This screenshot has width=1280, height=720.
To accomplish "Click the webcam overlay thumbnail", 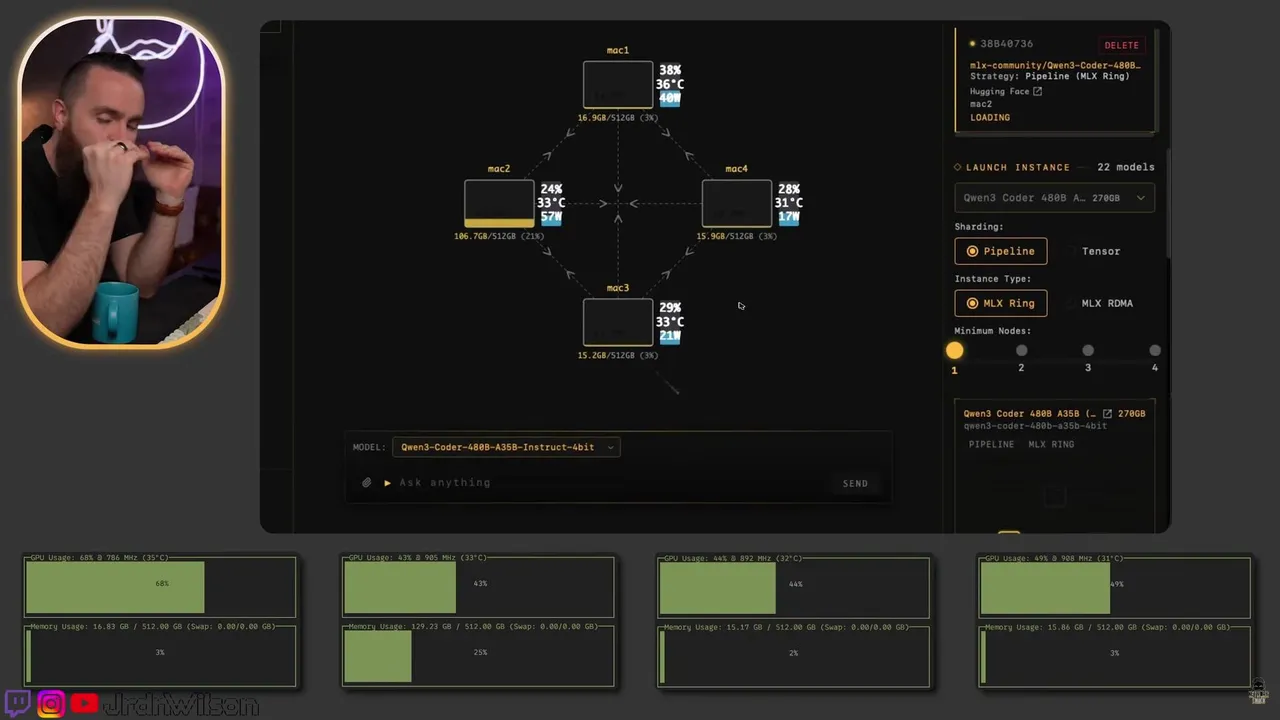I will tap(121, 181).
